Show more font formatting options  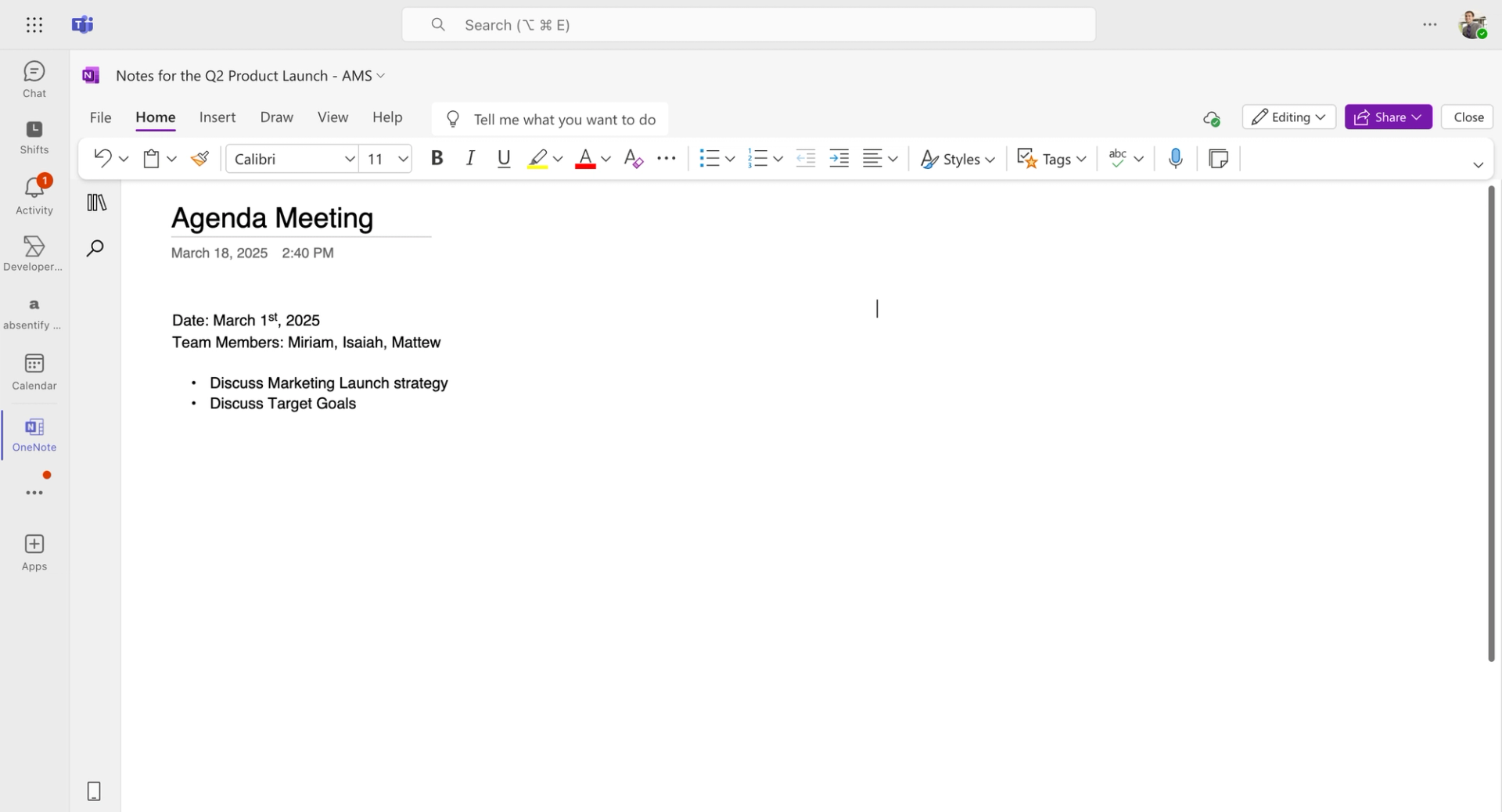coord(667,159)
